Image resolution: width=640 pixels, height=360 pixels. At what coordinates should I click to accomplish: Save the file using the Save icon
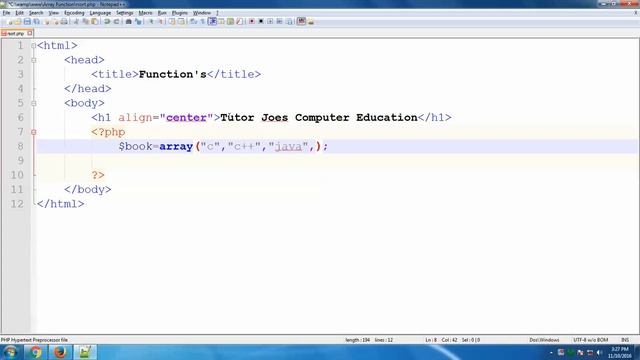(x=27, y=21)
